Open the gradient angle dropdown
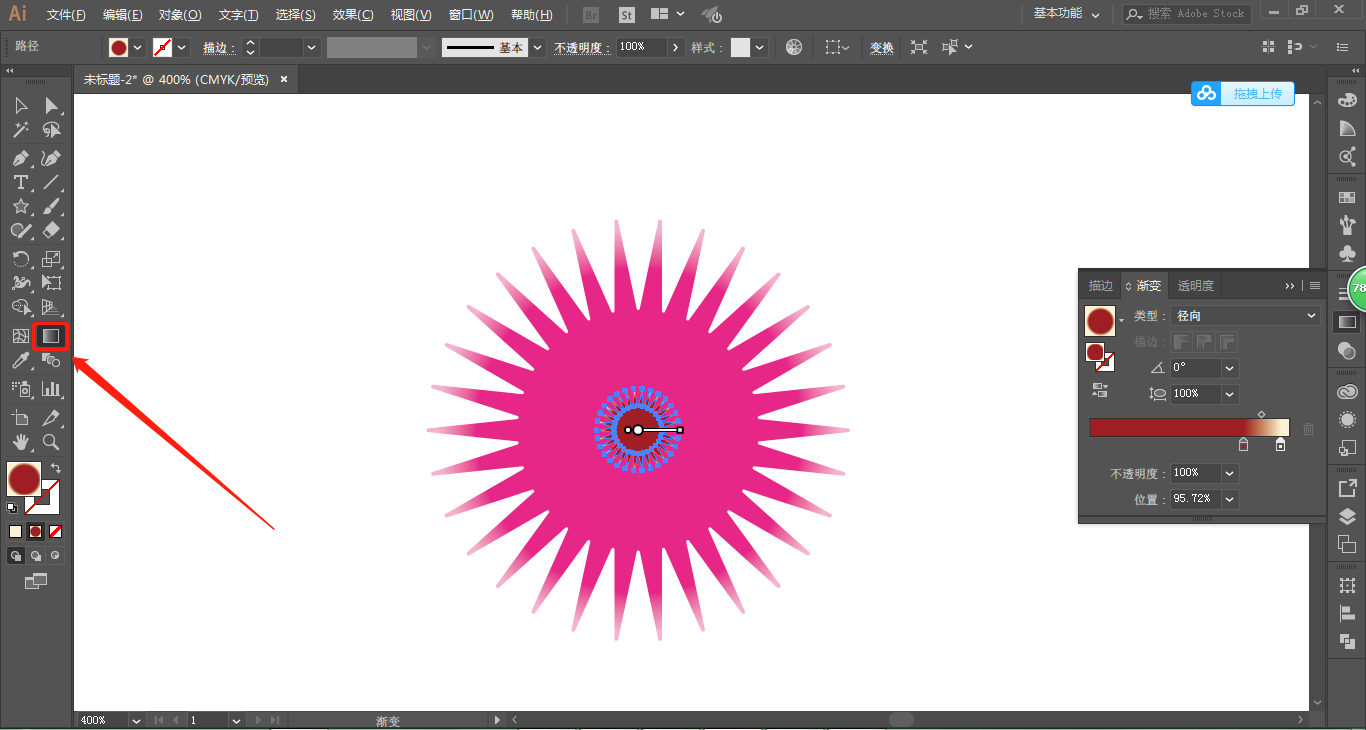The height and width of the screenshot is (730, 1366). (1229, 368)
